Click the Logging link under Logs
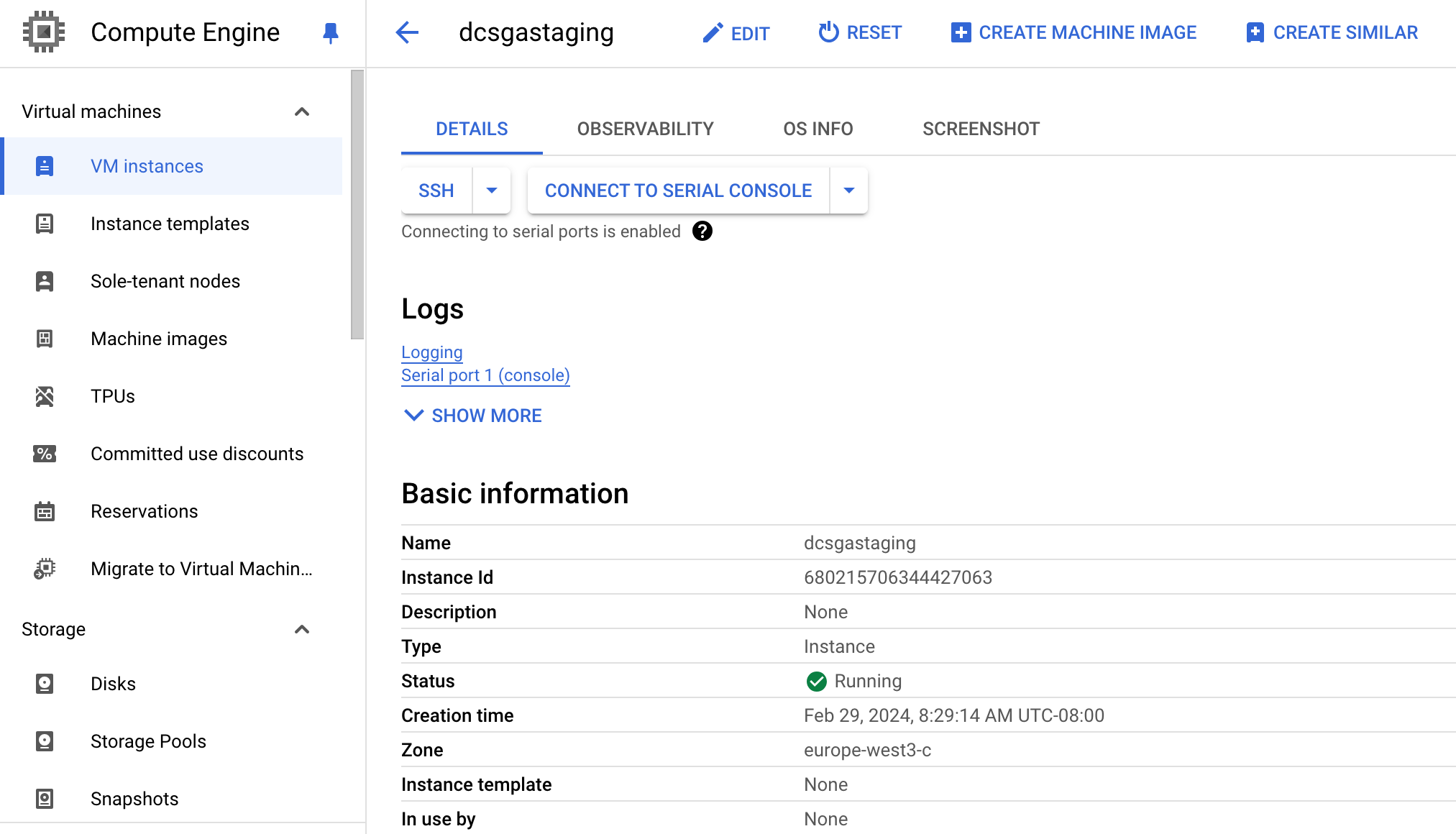This screenshot has height=834, width=1456. (x=431, y=351)
